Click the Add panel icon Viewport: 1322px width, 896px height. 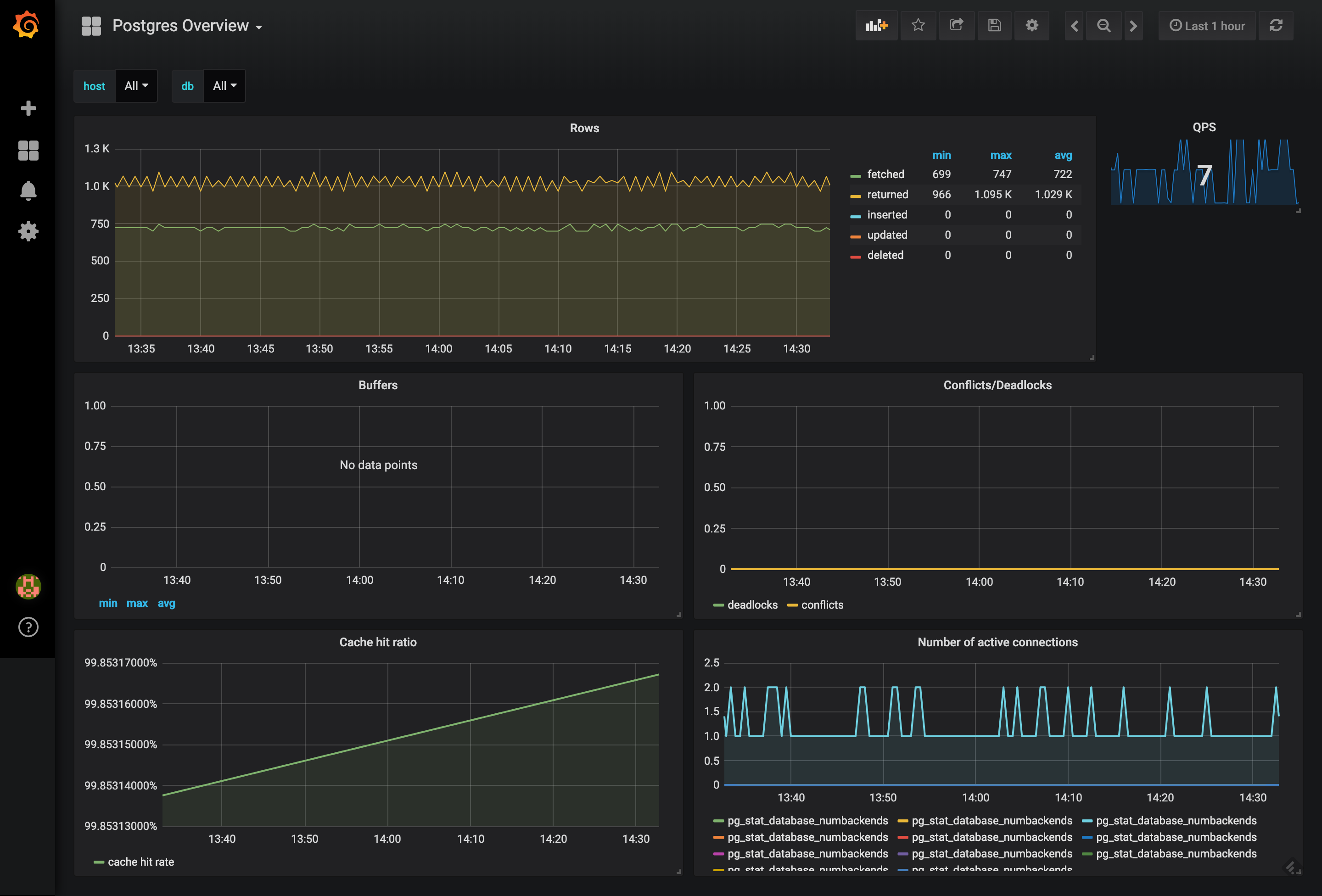point(876,26)
